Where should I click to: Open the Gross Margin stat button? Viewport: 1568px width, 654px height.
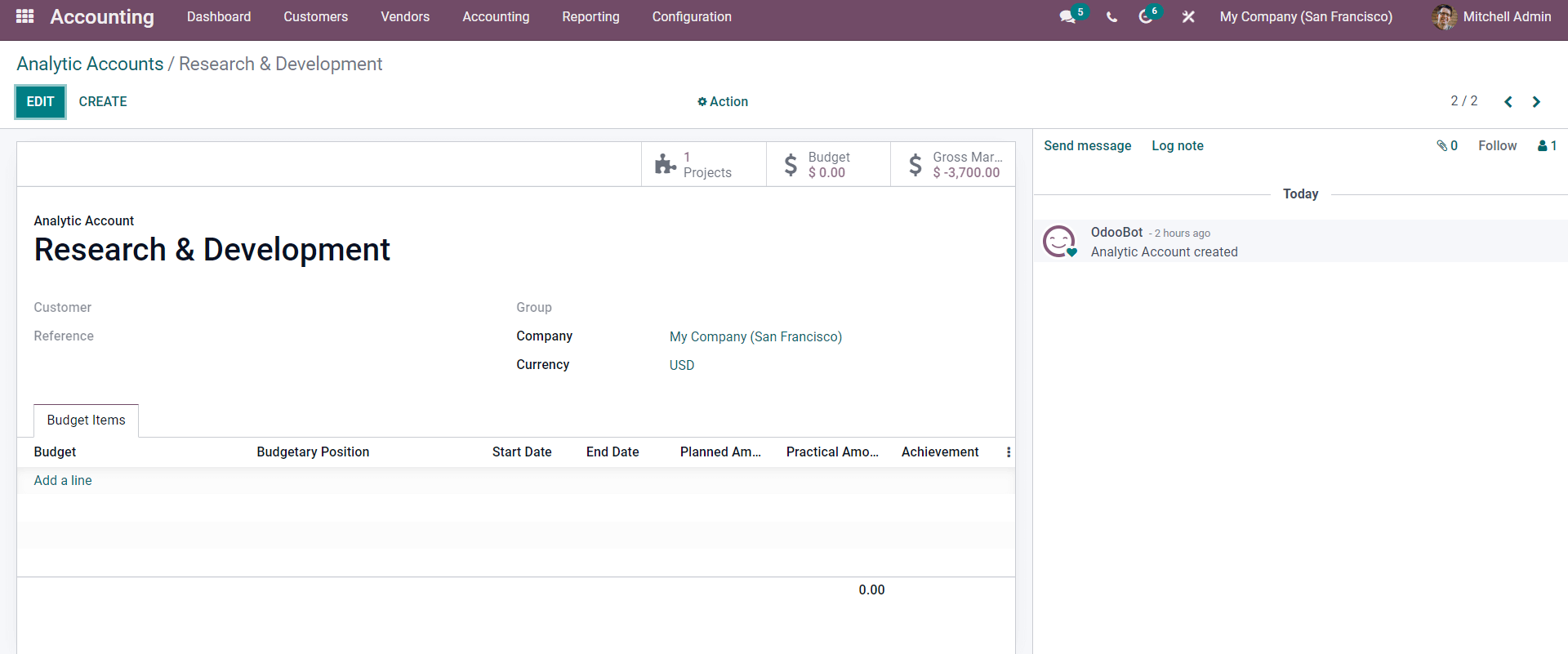click(953, 164)
